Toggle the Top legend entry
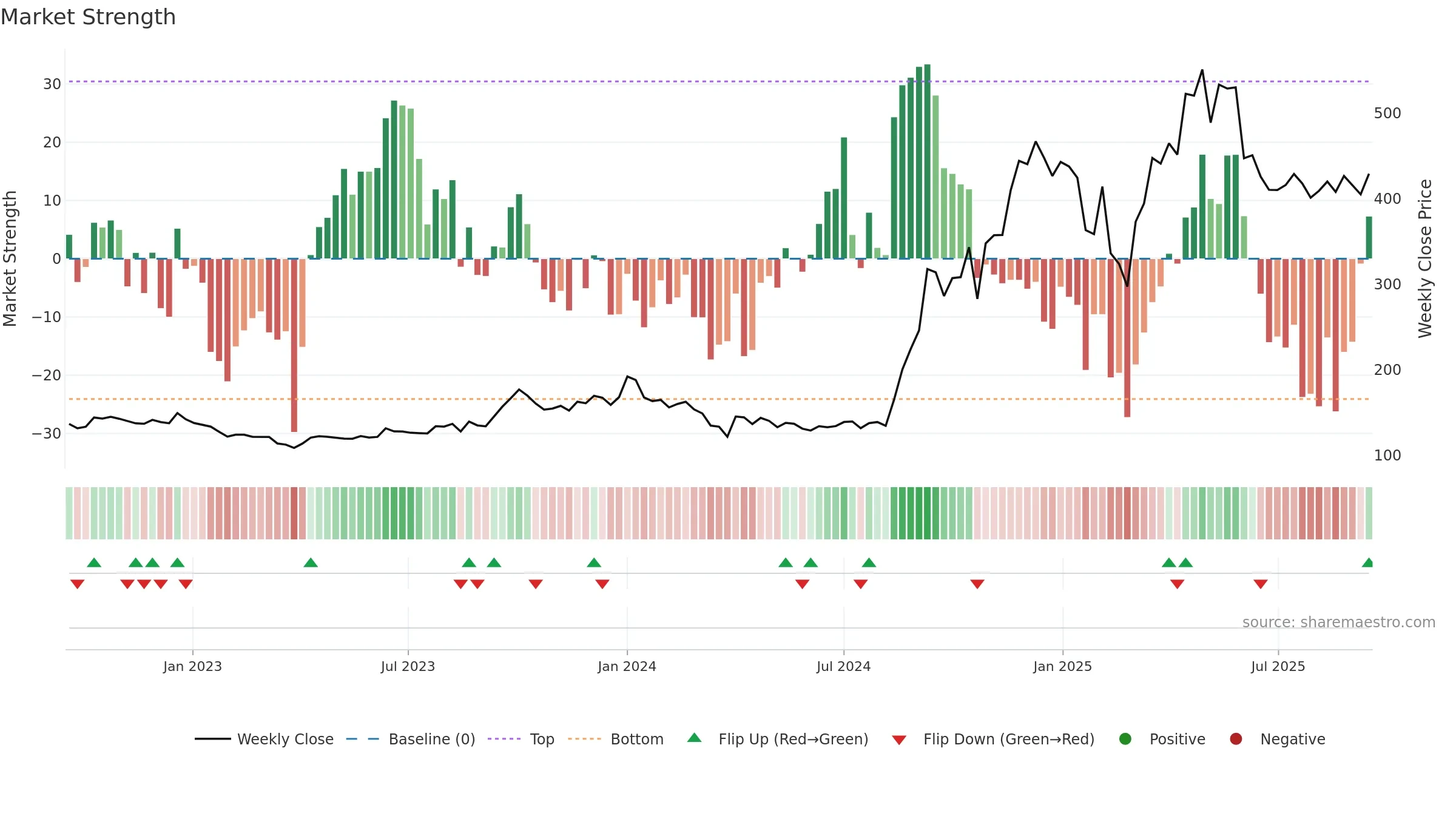The height and width of the screenshot is (819, 1456). pos(521,739)
